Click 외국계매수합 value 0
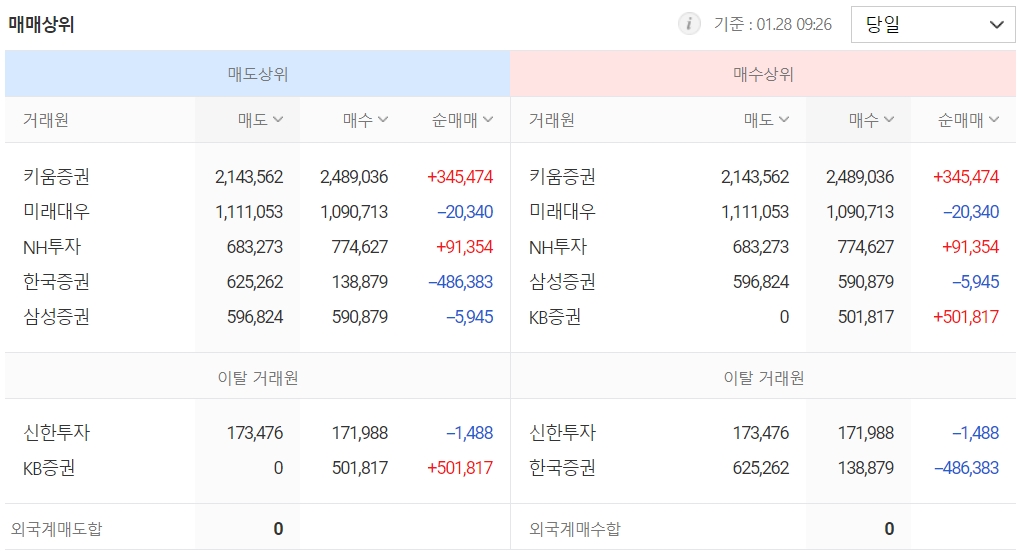 pos(889,529)
